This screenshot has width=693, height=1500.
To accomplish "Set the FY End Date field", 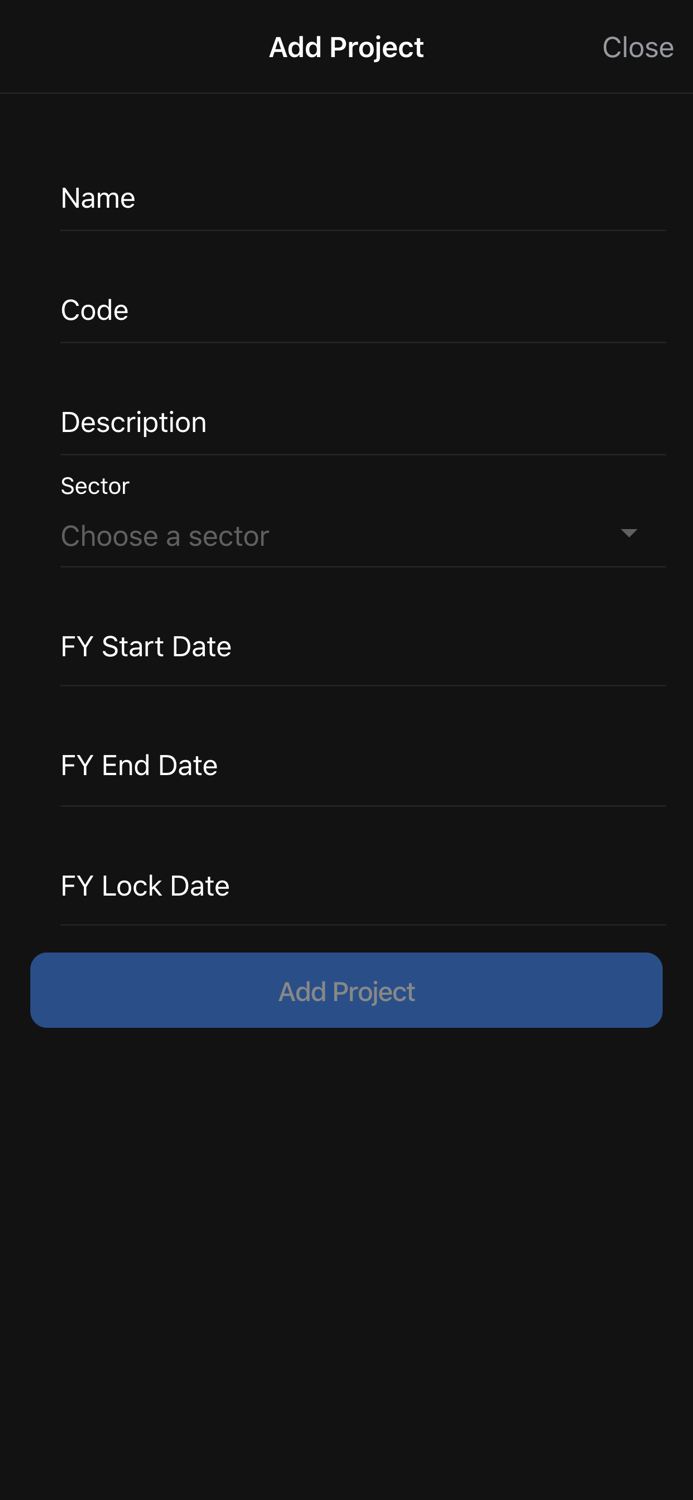I will coord(362,766).
